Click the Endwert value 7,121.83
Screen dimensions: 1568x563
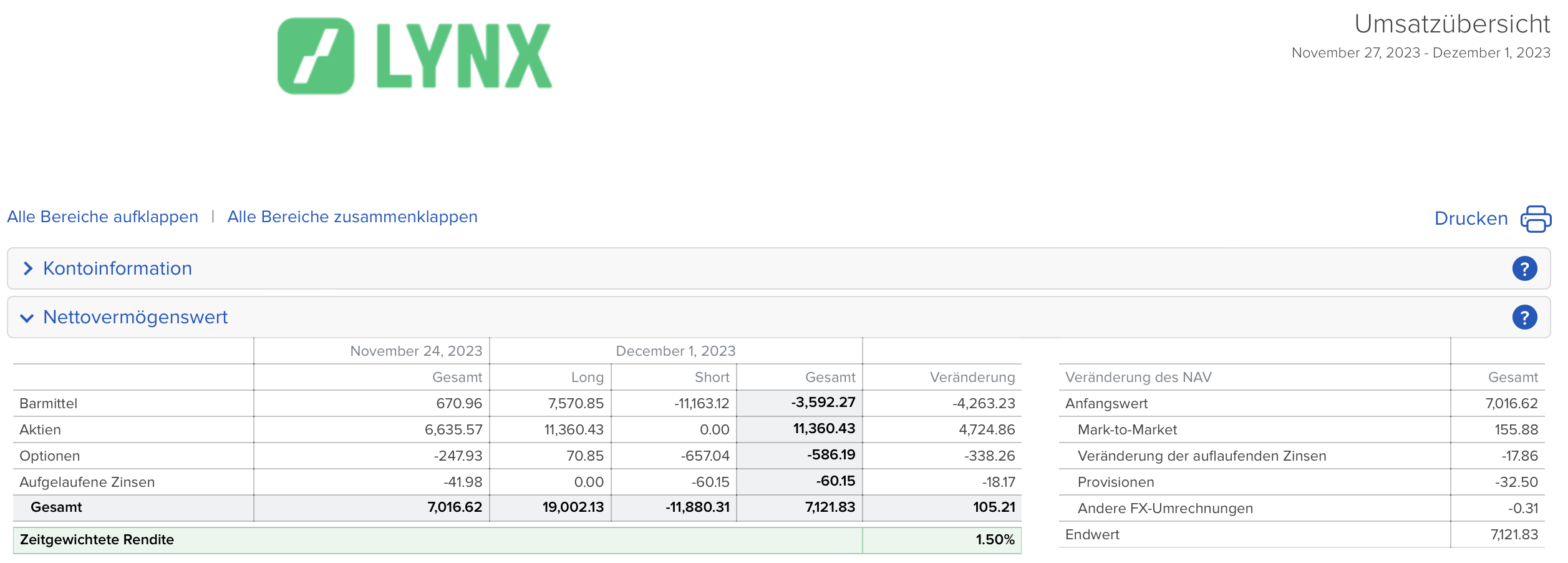(x=1514, y=535)
